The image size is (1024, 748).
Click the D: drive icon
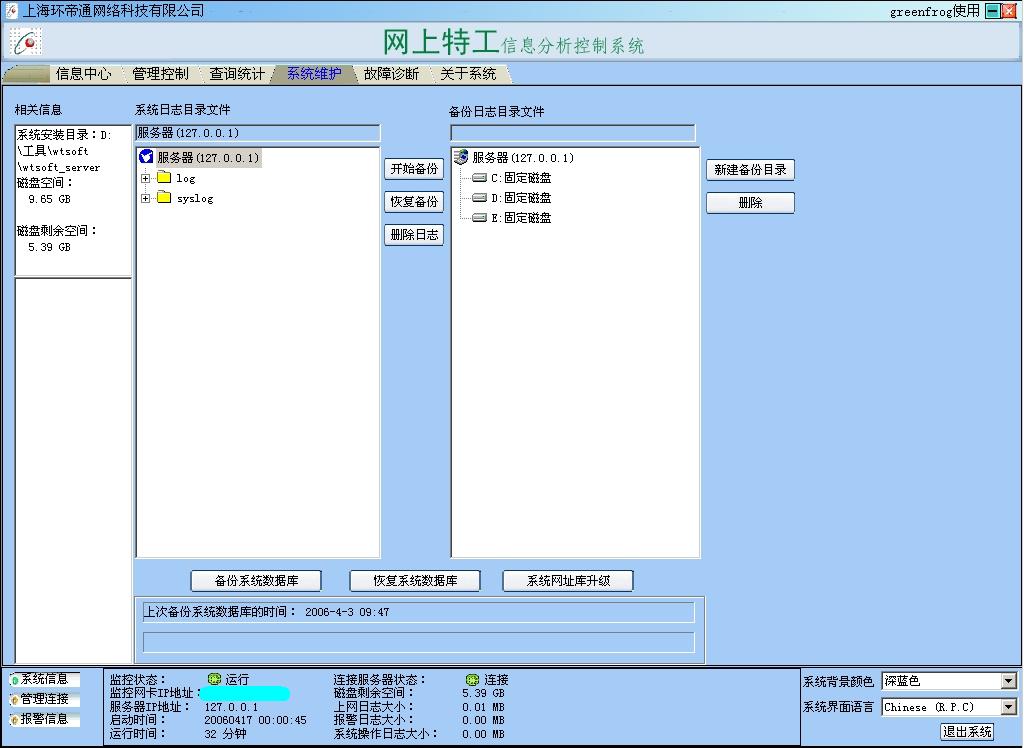[479, 197]
